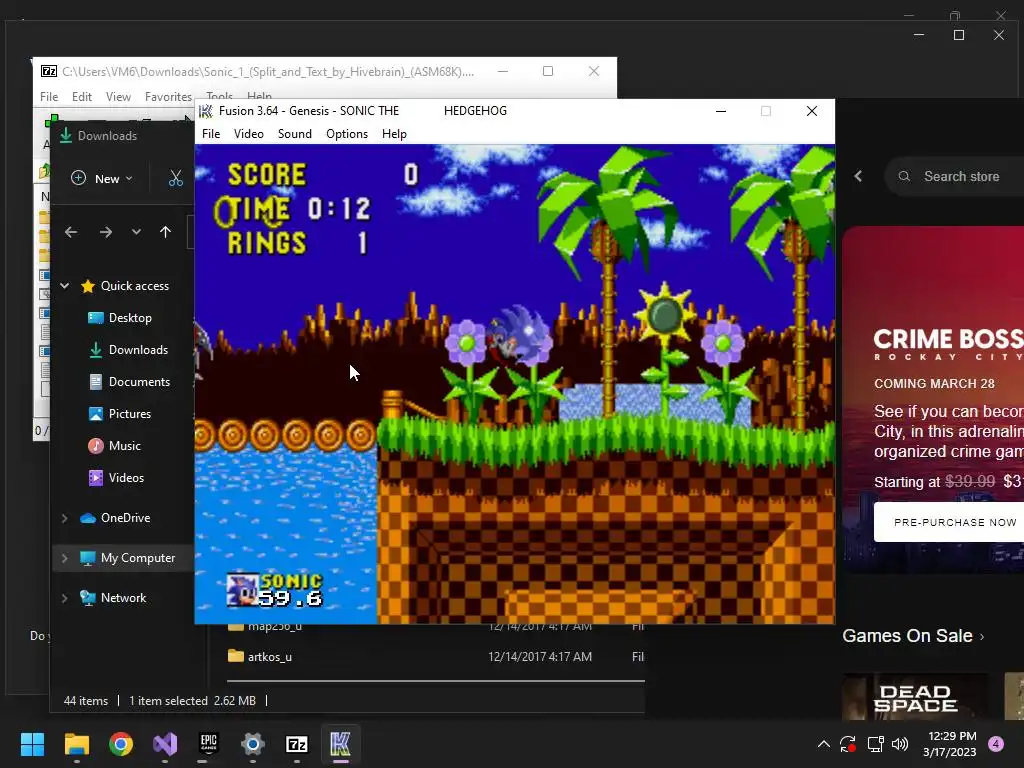Screen dimensions: 1024x768
Task: Click '1 item selected 2.62 MB' status text
Action: click(x=192, y=701)
